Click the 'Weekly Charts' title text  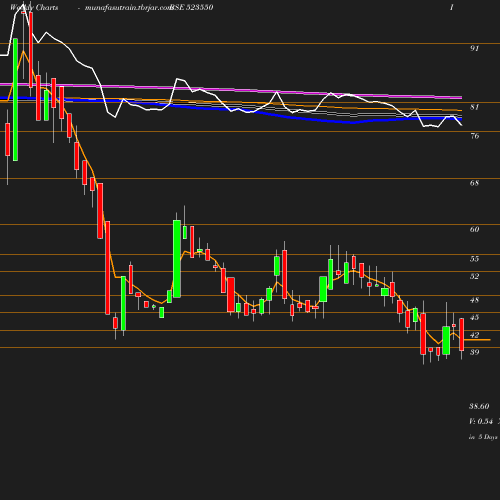(34, 7)
